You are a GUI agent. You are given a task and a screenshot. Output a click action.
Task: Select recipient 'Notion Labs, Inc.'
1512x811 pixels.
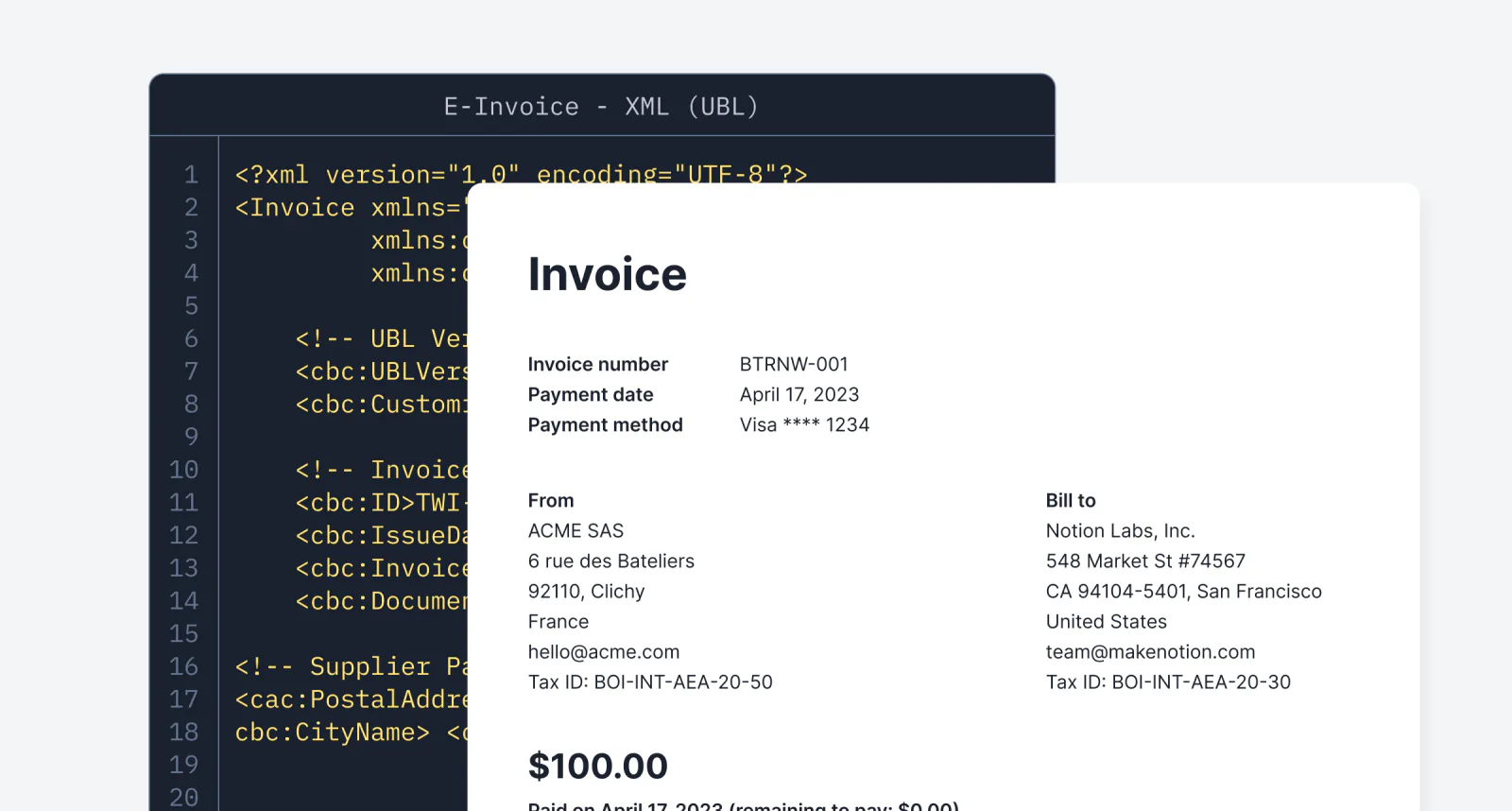click(1120, 531)
